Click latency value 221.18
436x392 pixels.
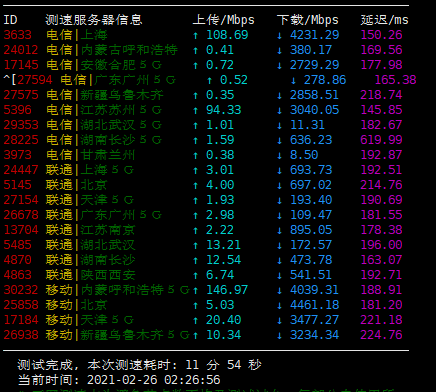pos(381,320)
